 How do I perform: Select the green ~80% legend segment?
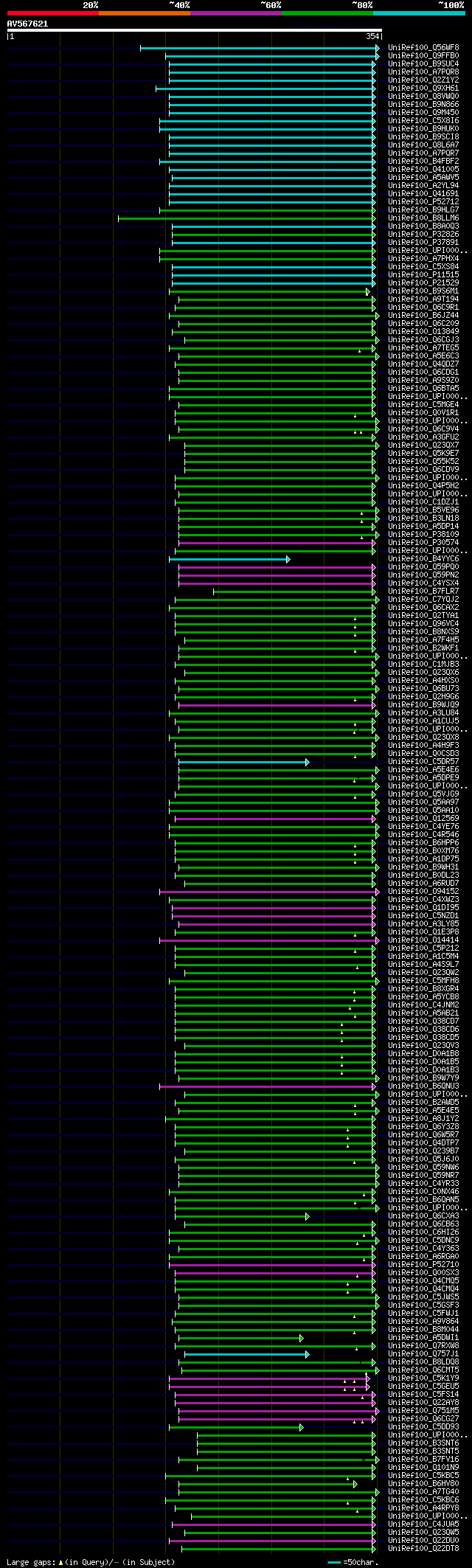[x=327, y=13]
